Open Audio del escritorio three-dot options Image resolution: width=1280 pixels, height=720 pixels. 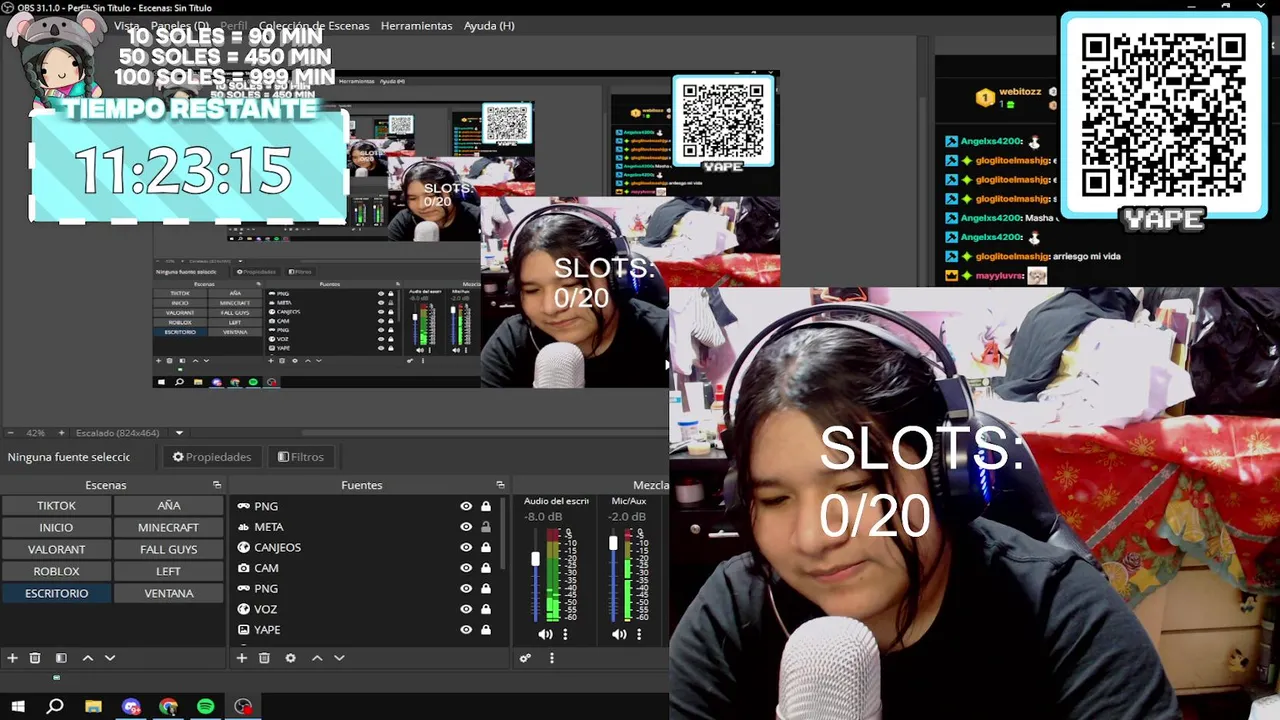coord(565,634)
